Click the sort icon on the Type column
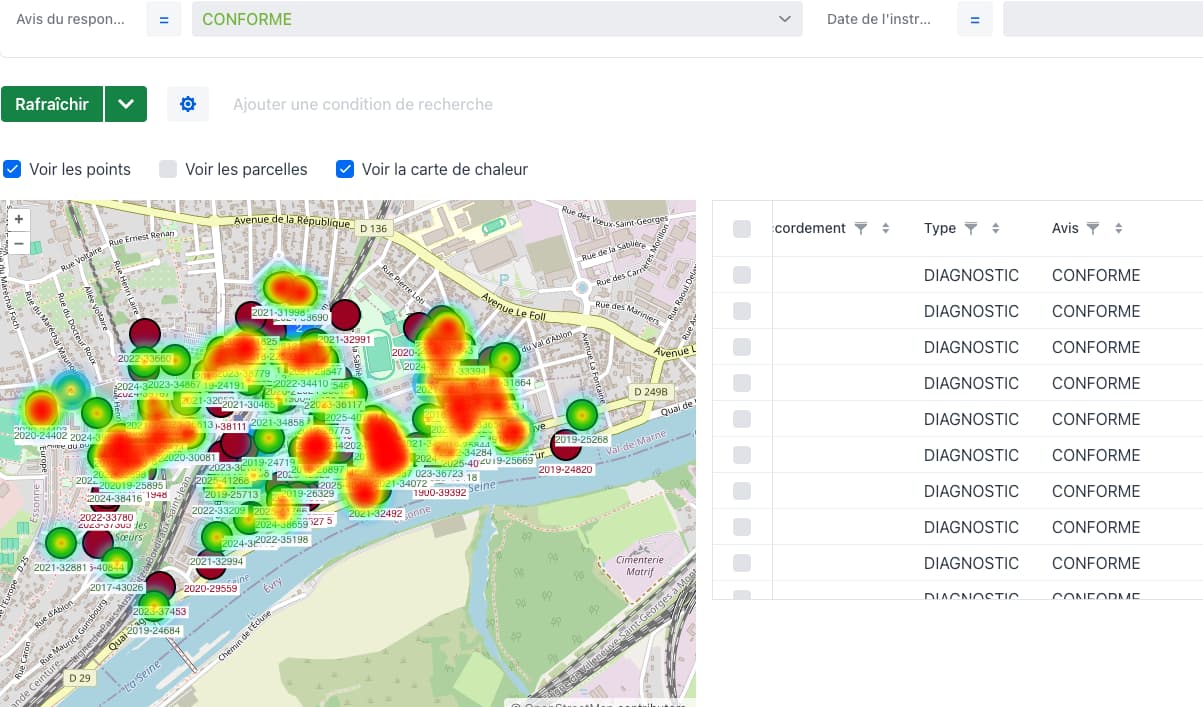Image resolution: width=1203 pixels, height=707 pixels. tap(995, 228)
